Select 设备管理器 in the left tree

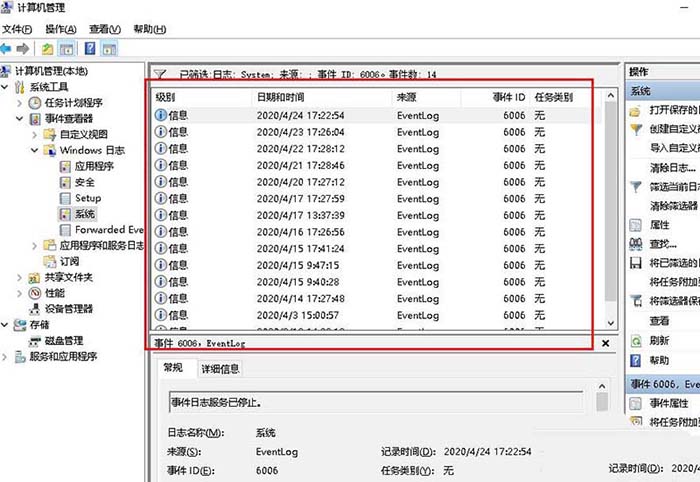pyautogui.click(x=68, y=308)
